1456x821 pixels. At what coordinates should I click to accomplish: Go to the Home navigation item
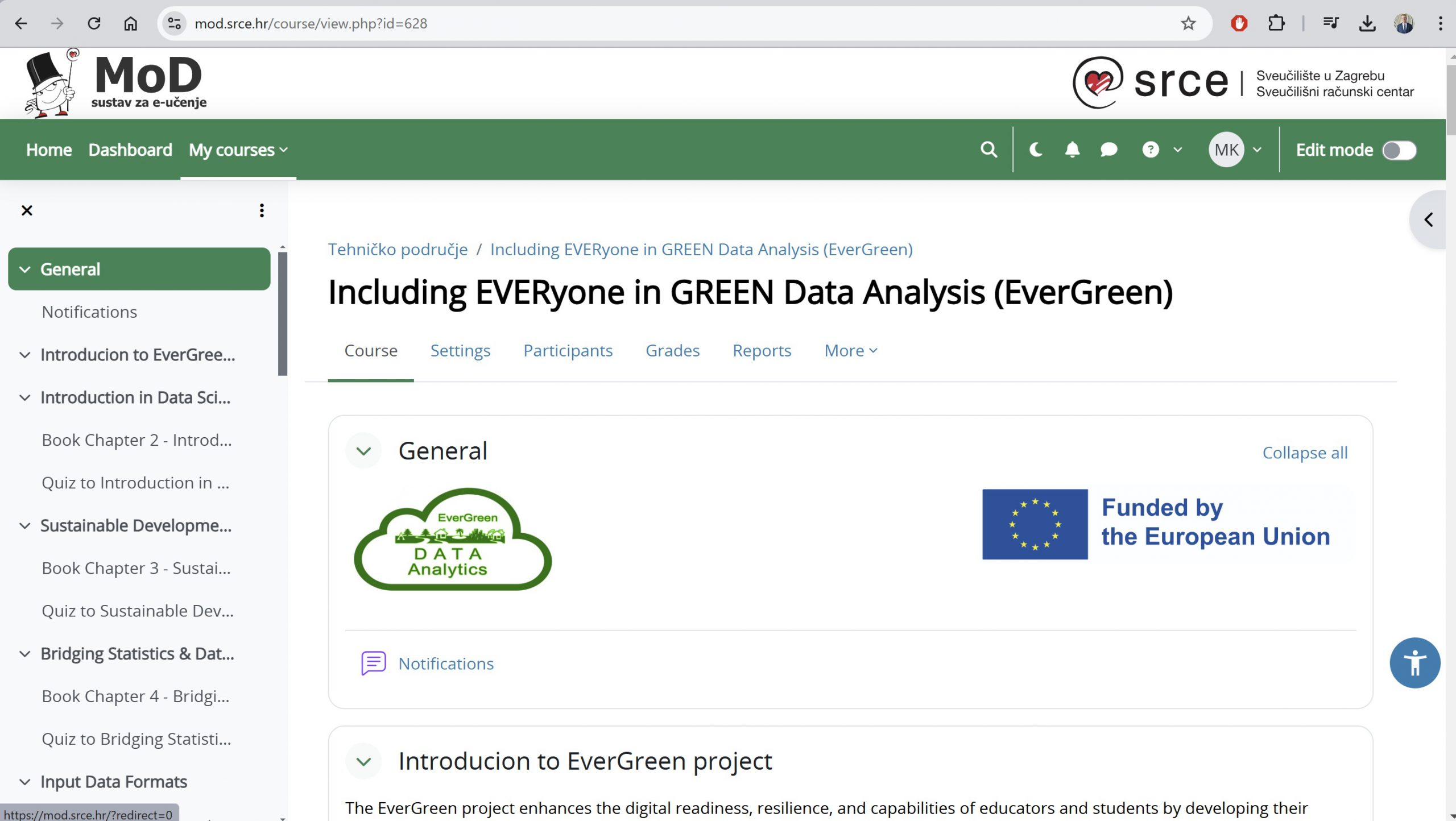click(x=49, y=150)
